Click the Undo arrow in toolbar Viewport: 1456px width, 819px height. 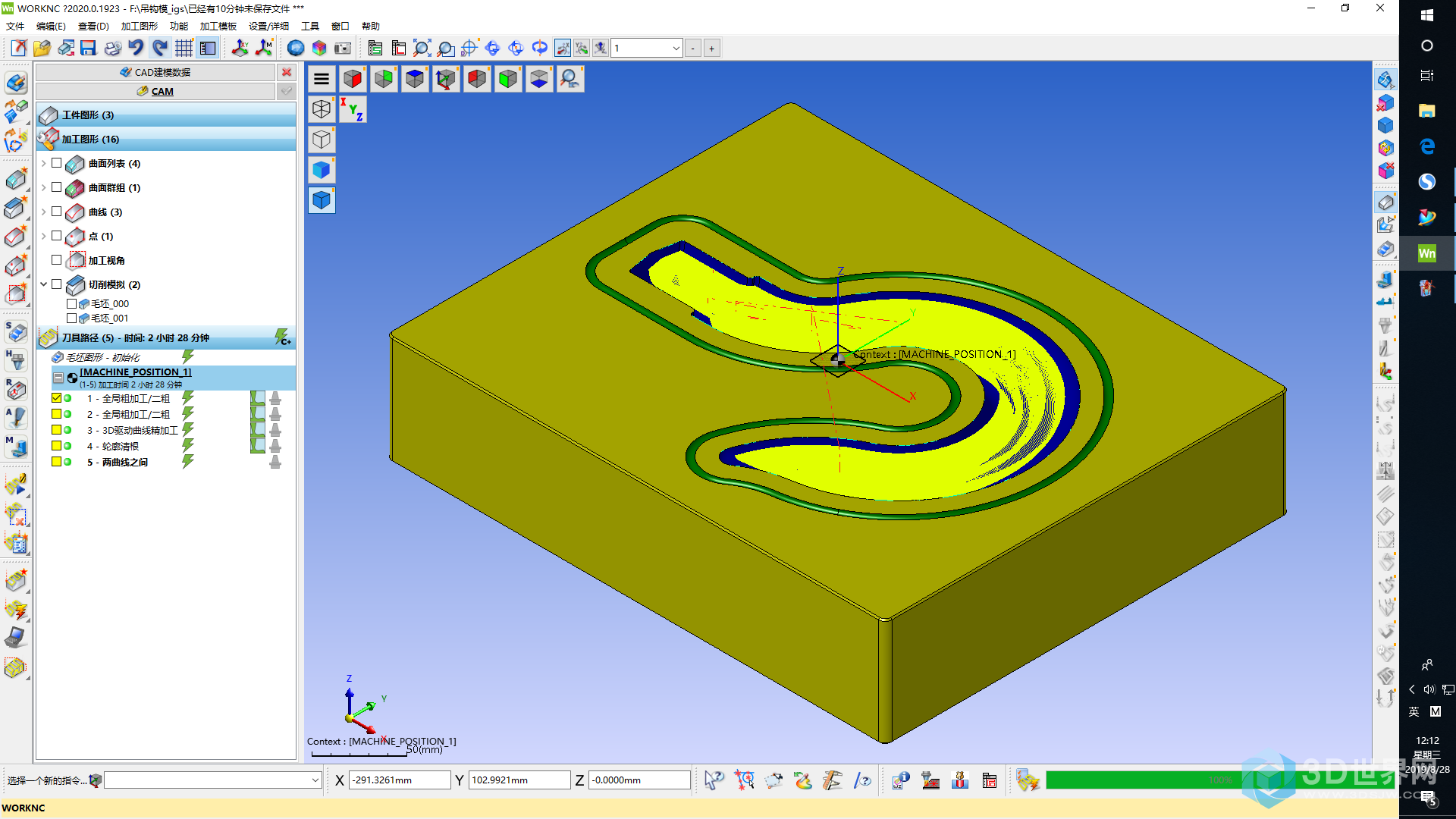coord(136,49)
